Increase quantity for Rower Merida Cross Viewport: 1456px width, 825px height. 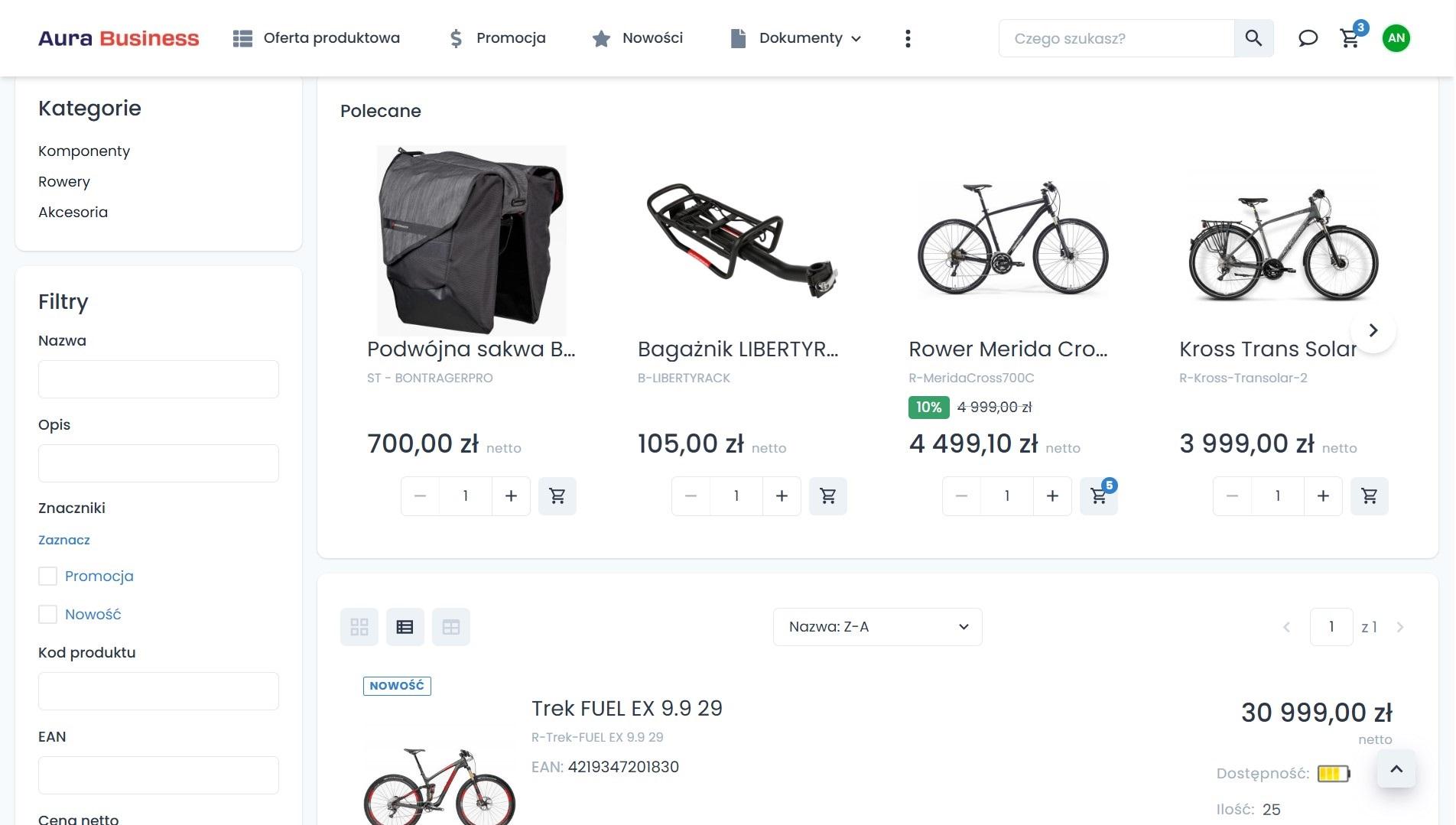pos(1052,496)
